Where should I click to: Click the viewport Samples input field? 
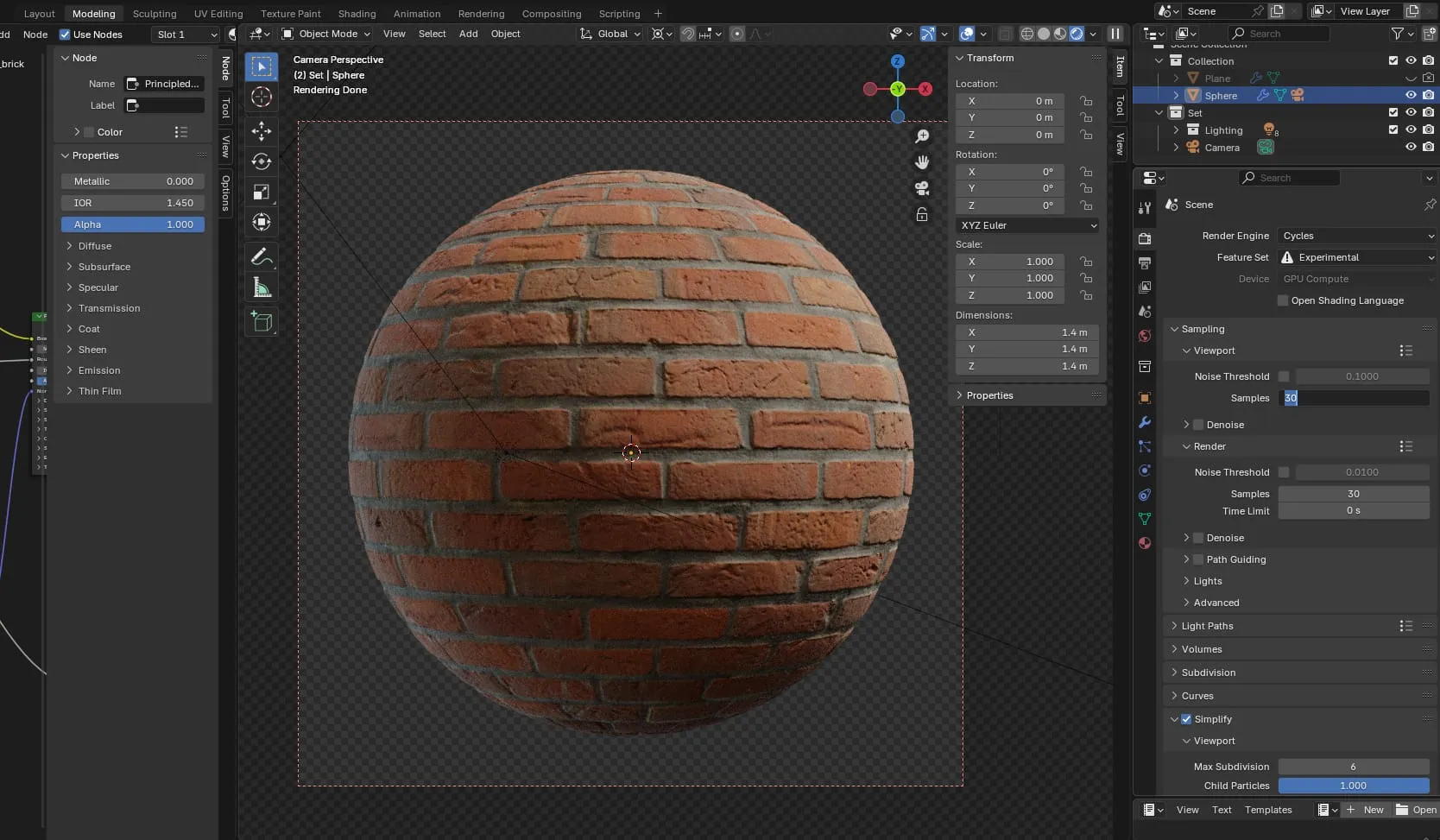(1353, 398)
